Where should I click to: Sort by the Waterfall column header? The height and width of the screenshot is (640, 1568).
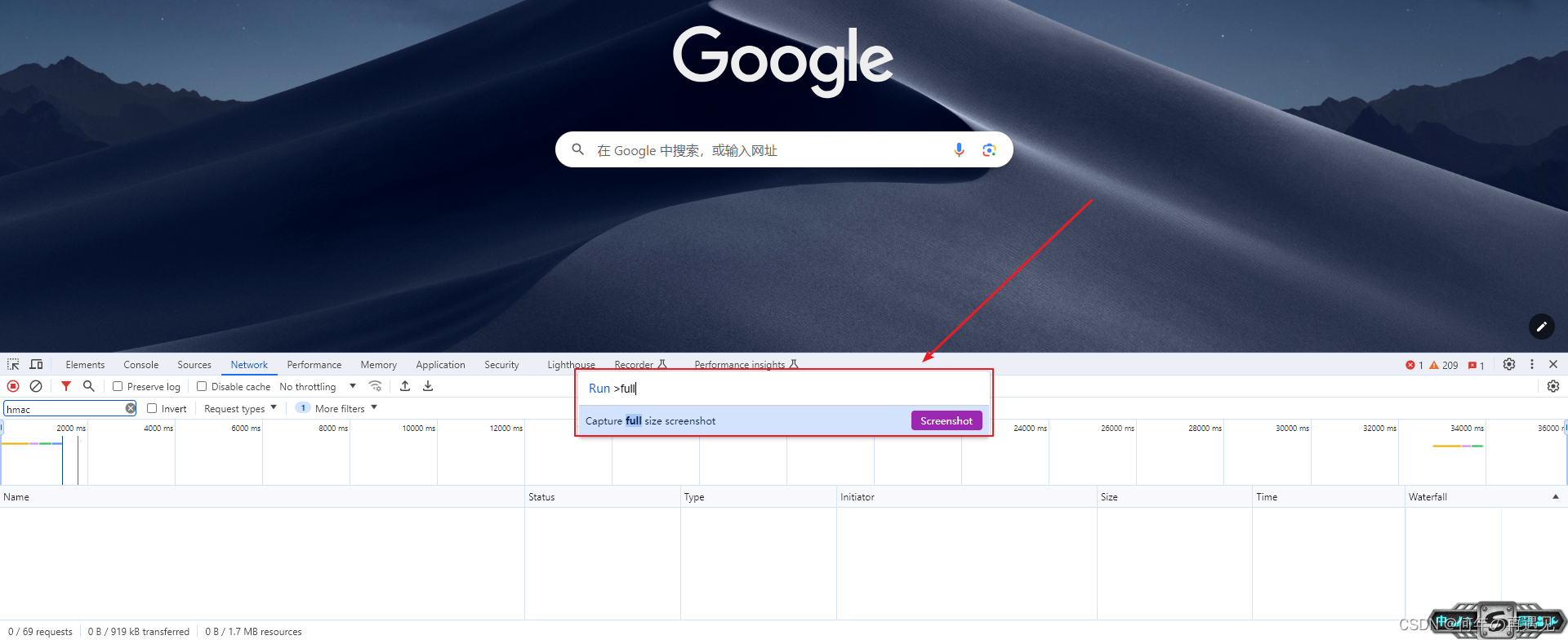point(1486,496)
